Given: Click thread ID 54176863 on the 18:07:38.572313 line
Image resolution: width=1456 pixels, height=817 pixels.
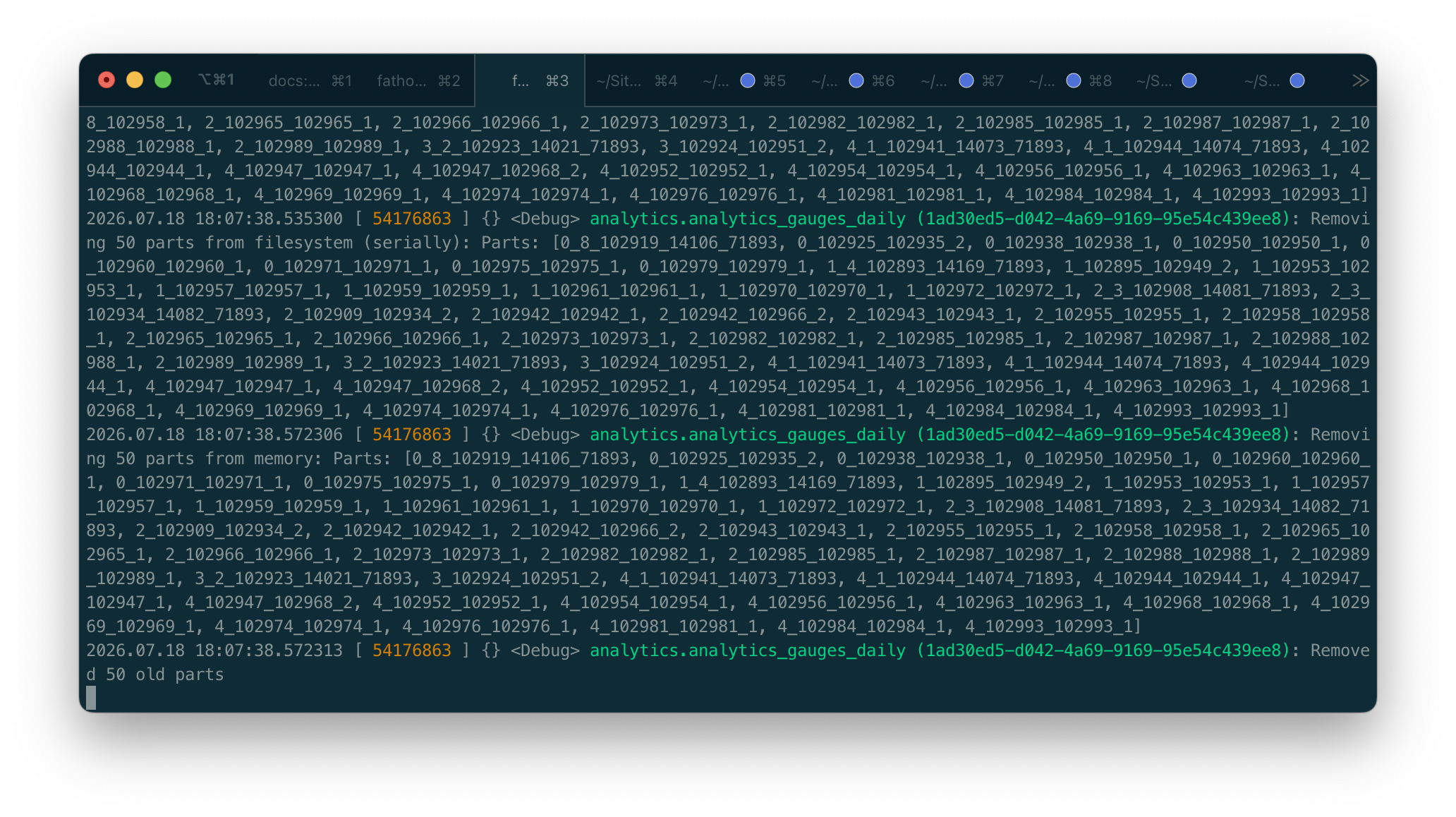Looking at the screenshot, I should click(412, 650).
